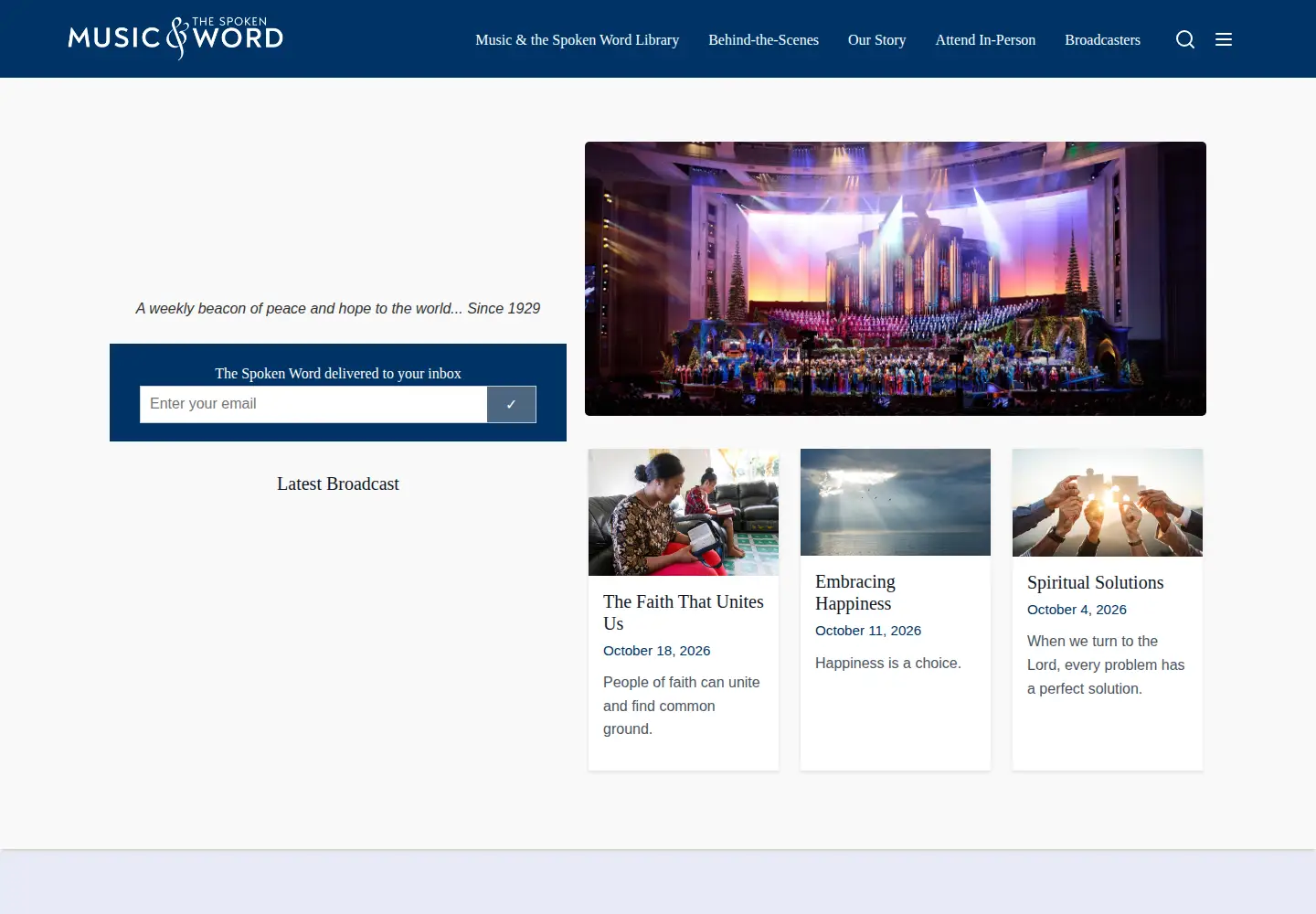This screenshot has height=914, width=1316.
Task: Go to Behind-the-Scenes
Action: click(763, 40)
